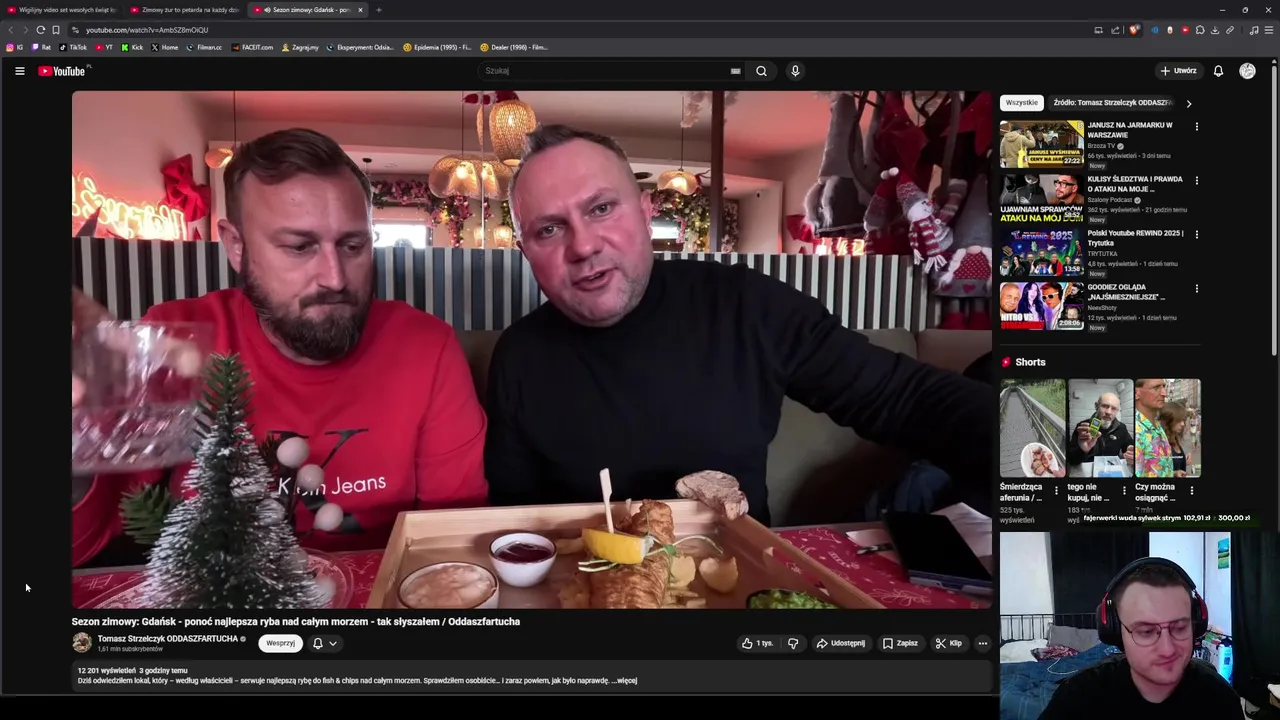Open Tomasz Strzelczyk ODDASZFARTUCHA channel name
The width and height of the screenshot is (1280, 720).
[168, 638]
